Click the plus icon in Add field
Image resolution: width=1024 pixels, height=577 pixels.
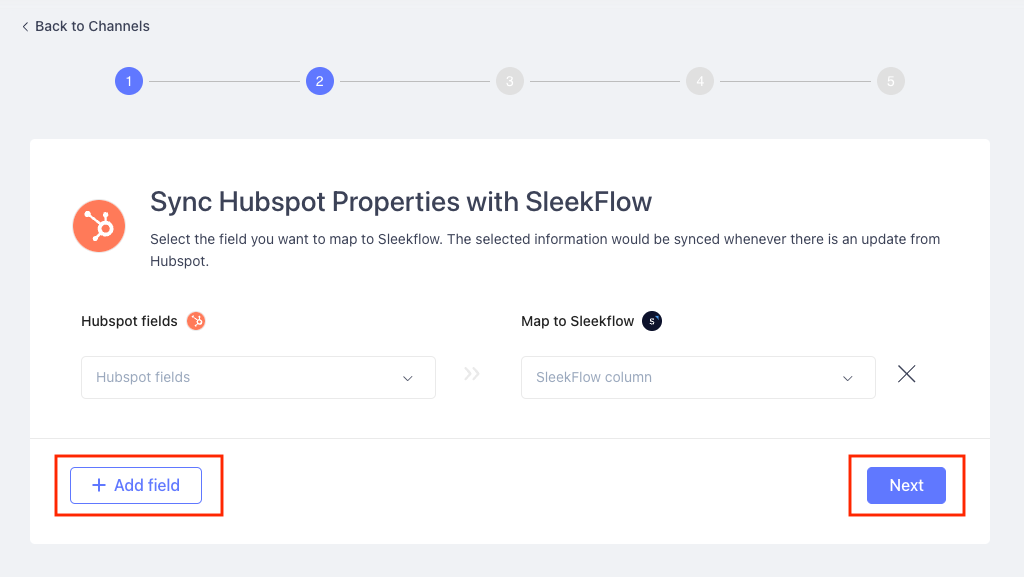99,485
